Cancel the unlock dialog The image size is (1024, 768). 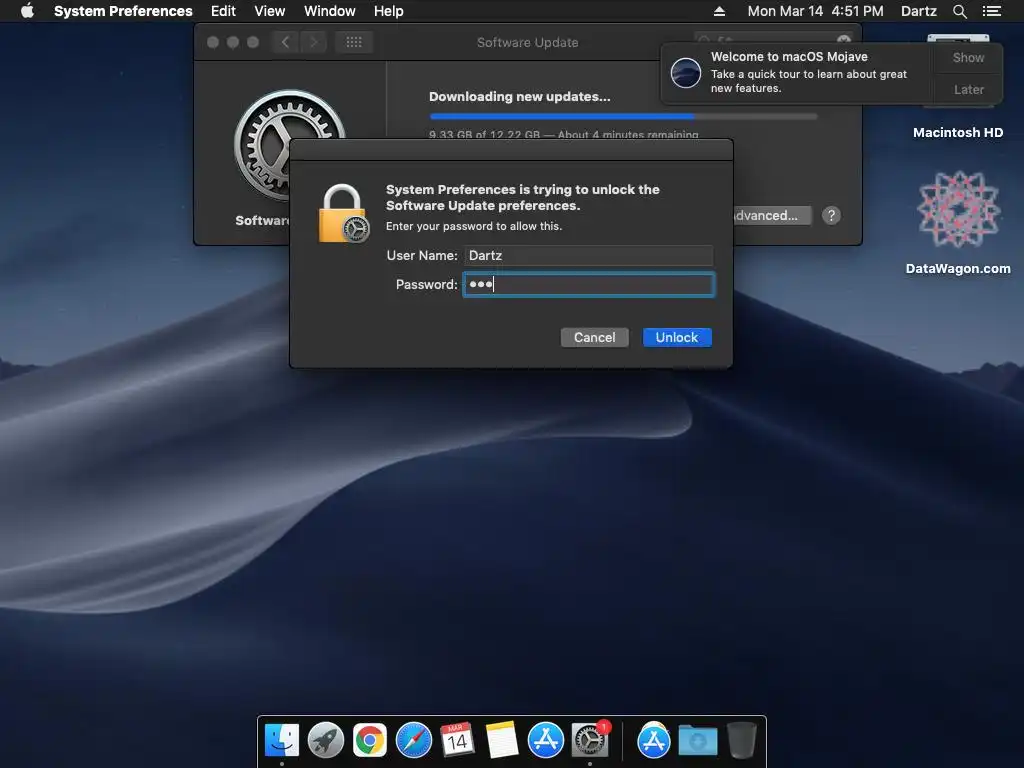click(594, 338)
